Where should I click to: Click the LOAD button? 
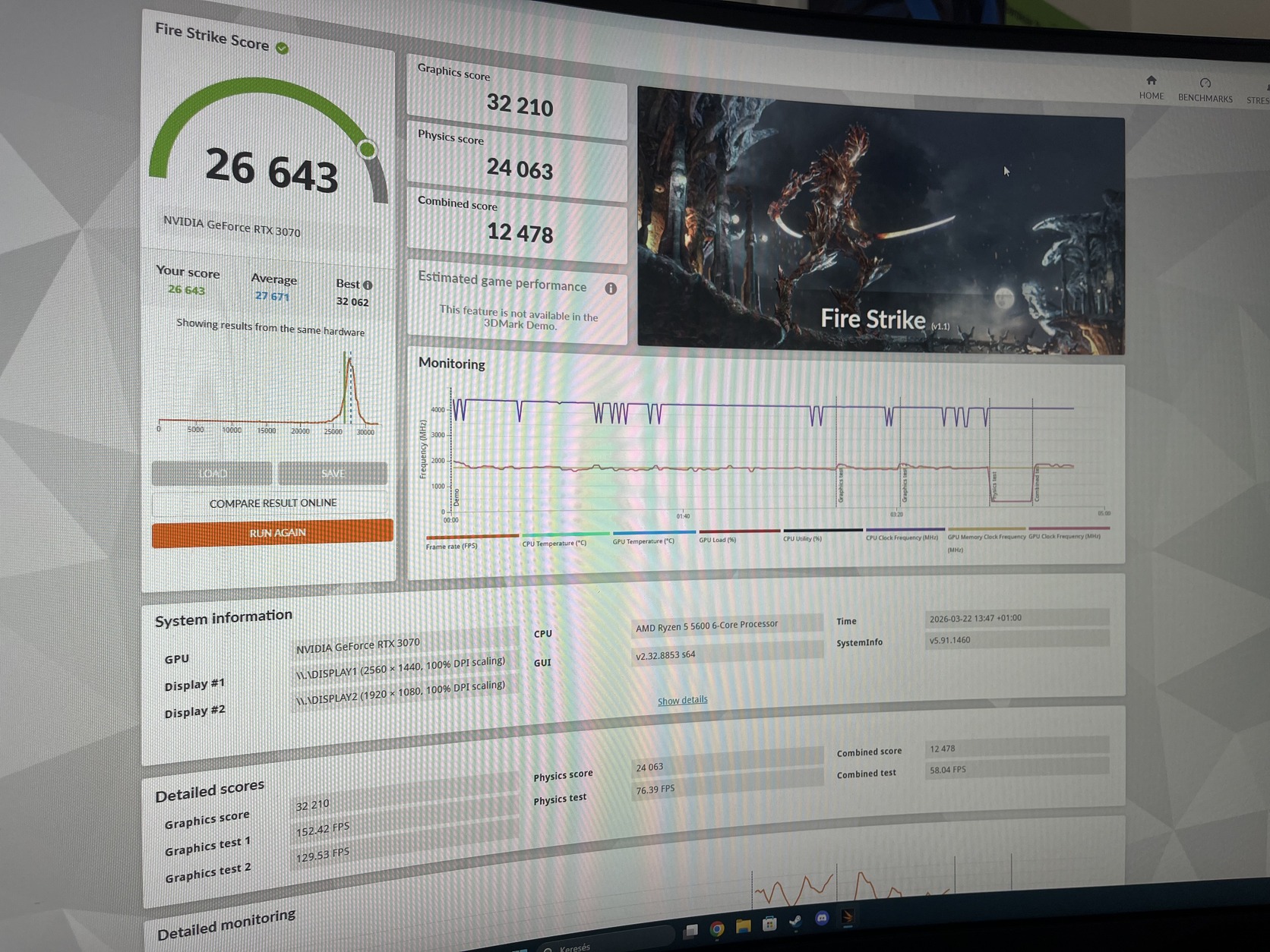click(212, 473)
